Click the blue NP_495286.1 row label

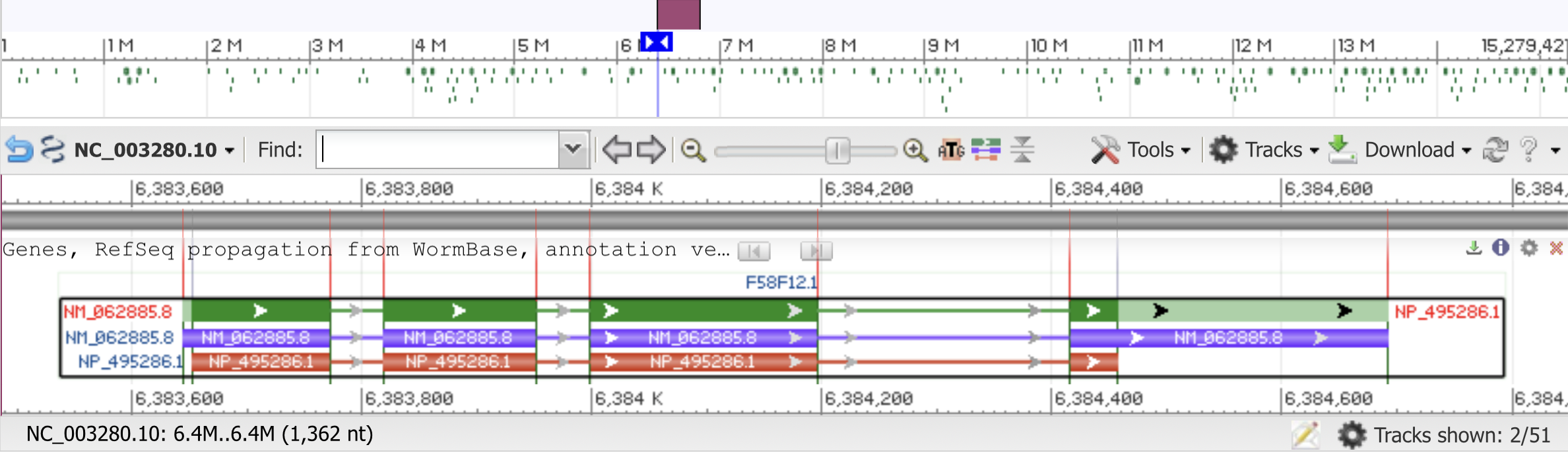click(130, 361)
